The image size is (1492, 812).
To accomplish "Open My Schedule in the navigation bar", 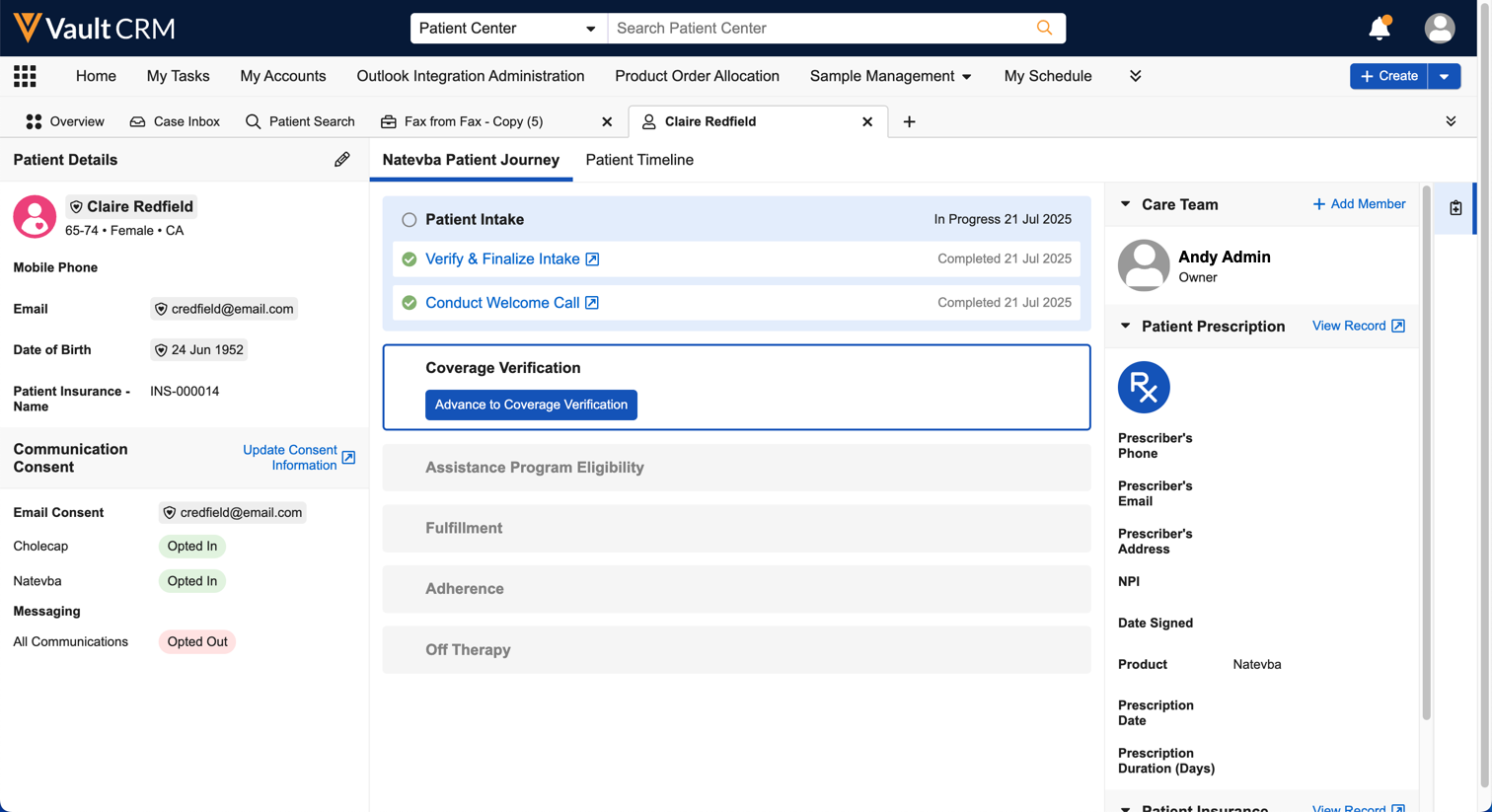I will (x=1047, y=76).
